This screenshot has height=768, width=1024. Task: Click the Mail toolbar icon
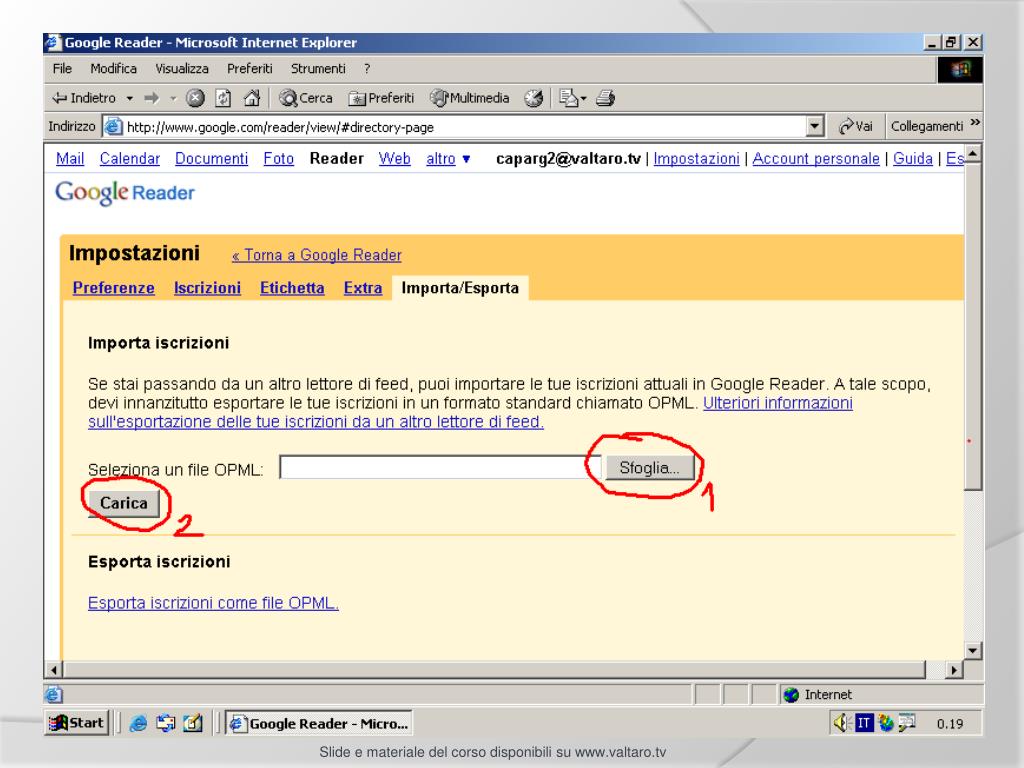coord(568,98)
